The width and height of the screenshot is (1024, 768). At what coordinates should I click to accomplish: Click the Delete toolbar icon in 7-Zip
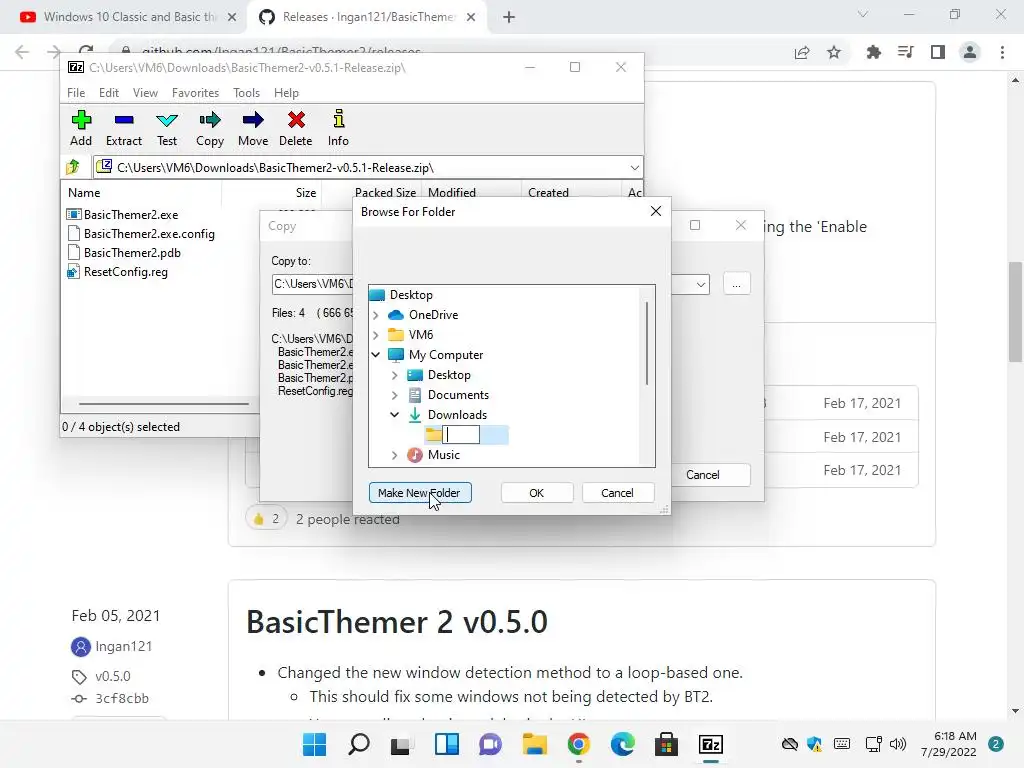(x=296, y=128)
